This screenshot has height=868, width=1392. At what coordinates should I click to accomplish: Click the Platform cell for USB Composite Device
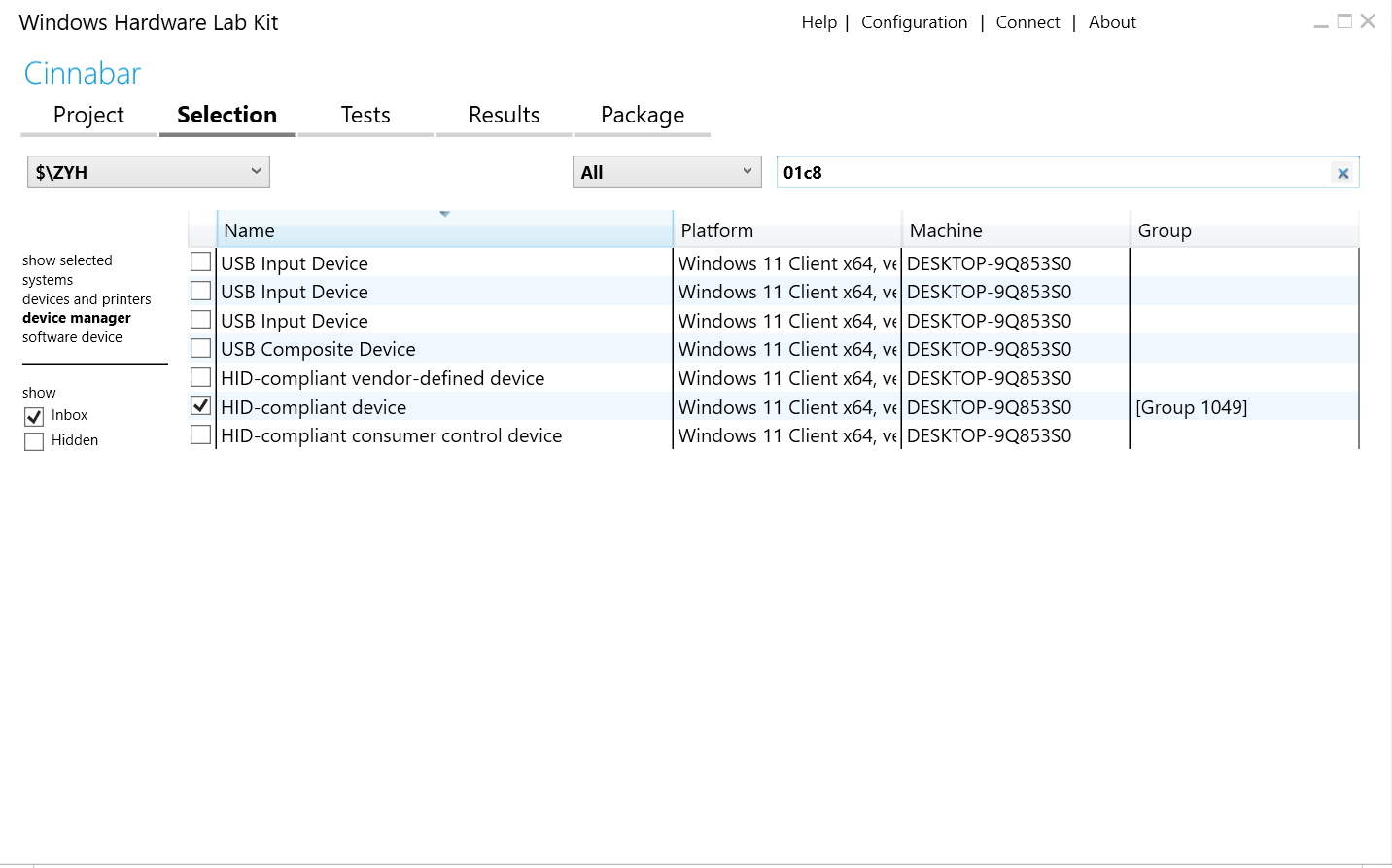[x=787, y=349]
